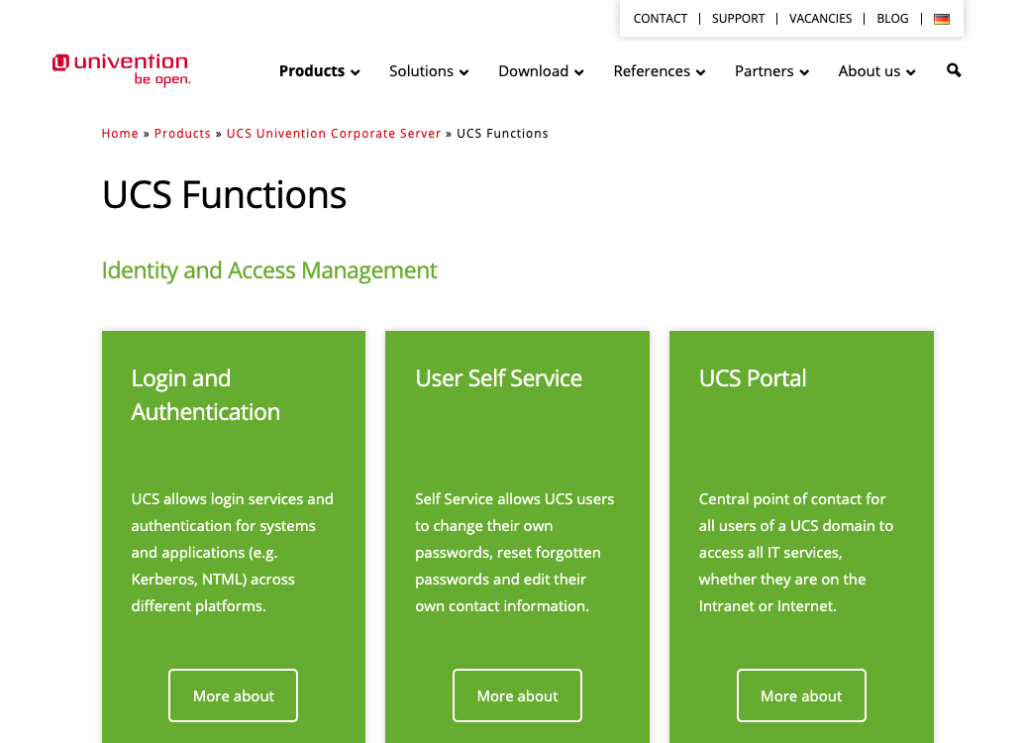Click the Identity and Access Management heading
Viewport: 1024px width, 743px height.
(269, 270)
